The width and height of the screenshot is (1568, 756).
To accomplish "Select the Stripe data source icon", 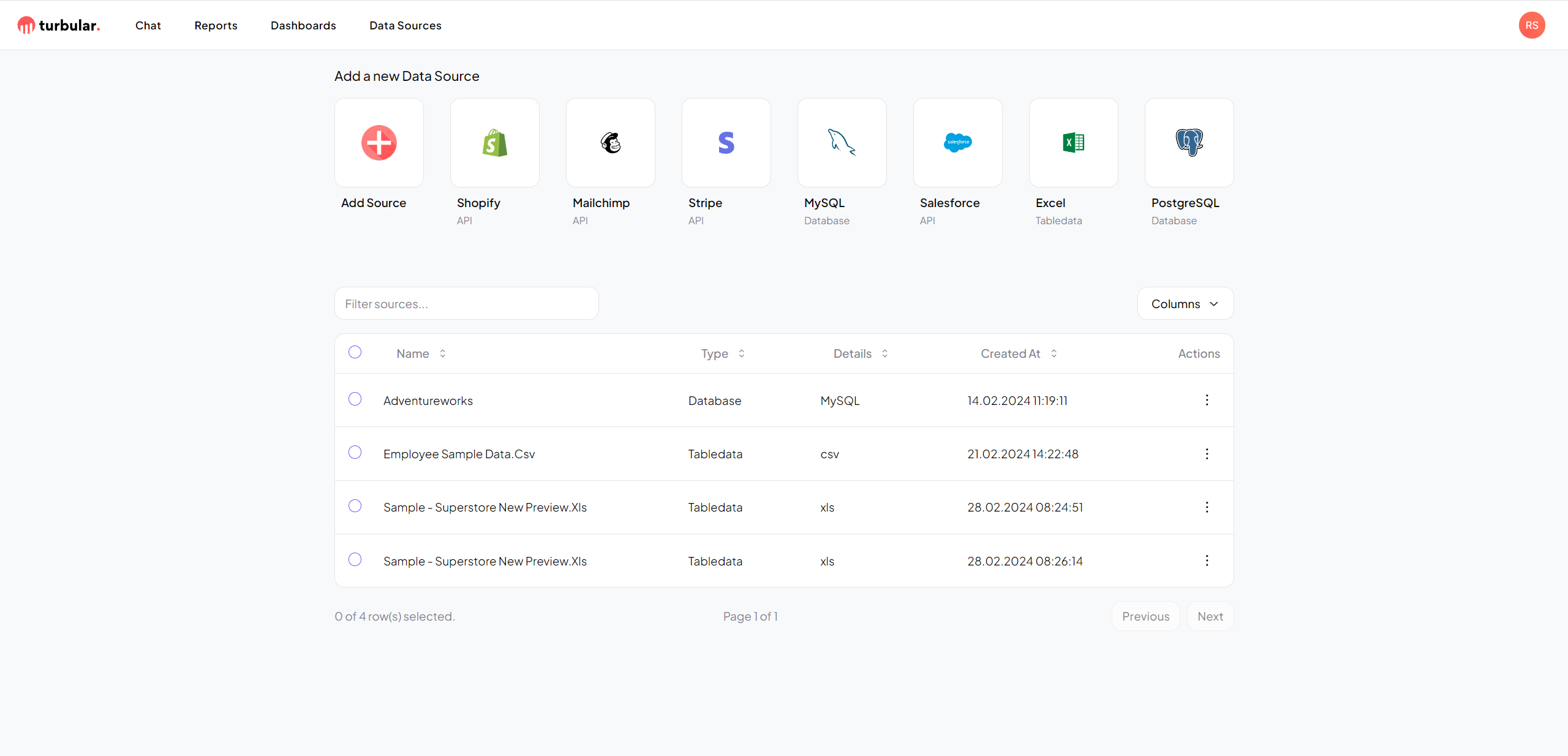I will (726, 143).
